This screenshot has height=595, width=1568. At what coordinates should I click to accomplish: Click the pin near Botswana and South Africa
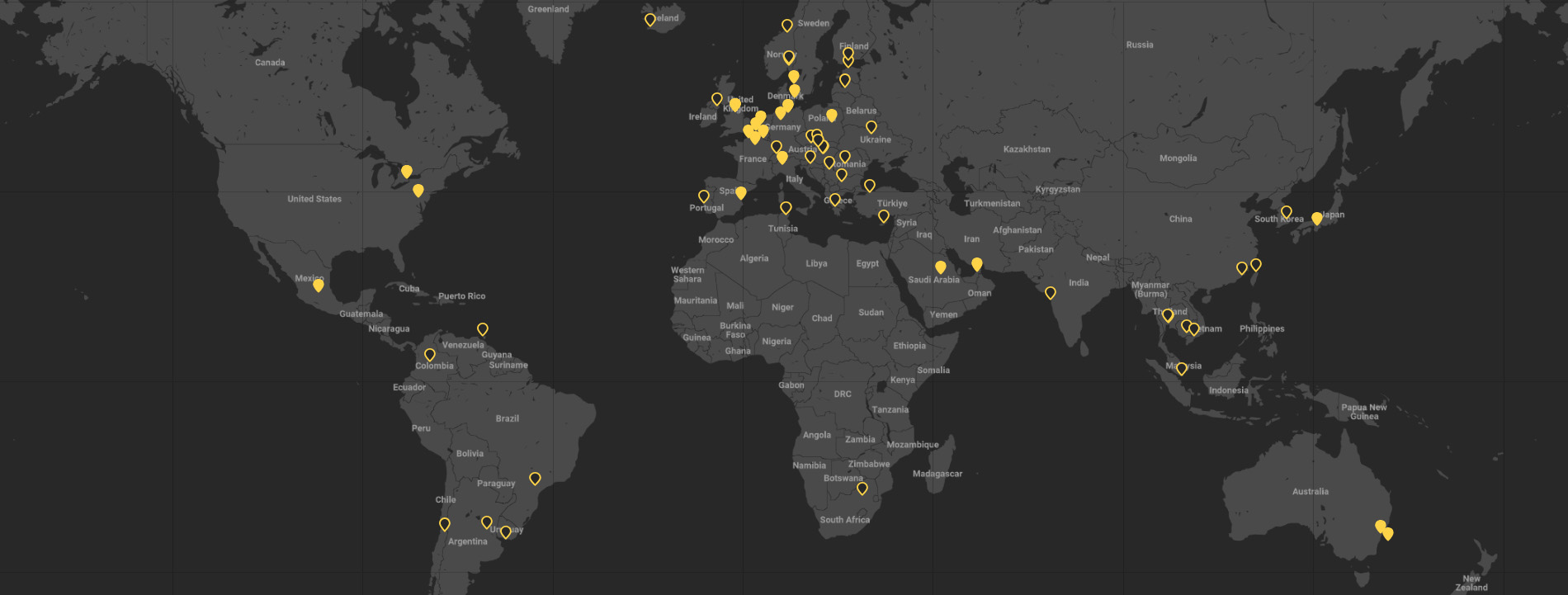coord(862,489)
